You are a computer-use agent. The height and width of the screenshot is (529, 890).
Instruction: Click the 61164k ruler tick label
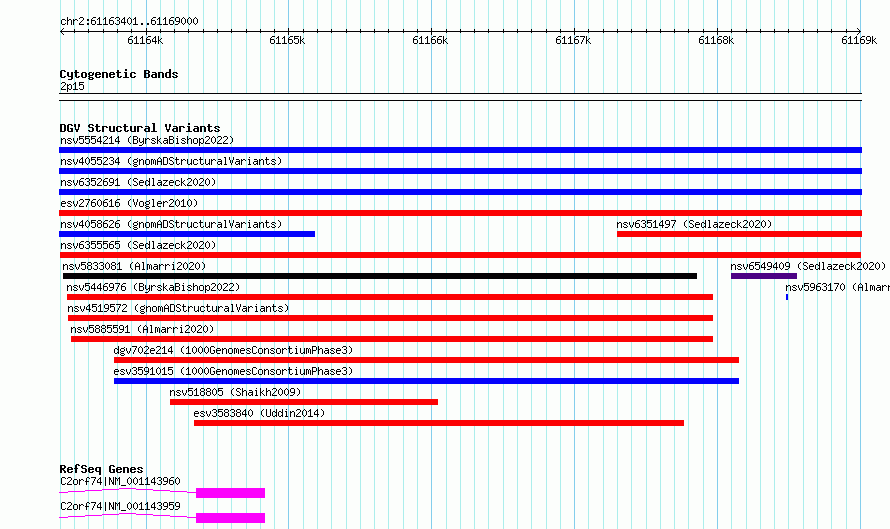click(145, 40)
